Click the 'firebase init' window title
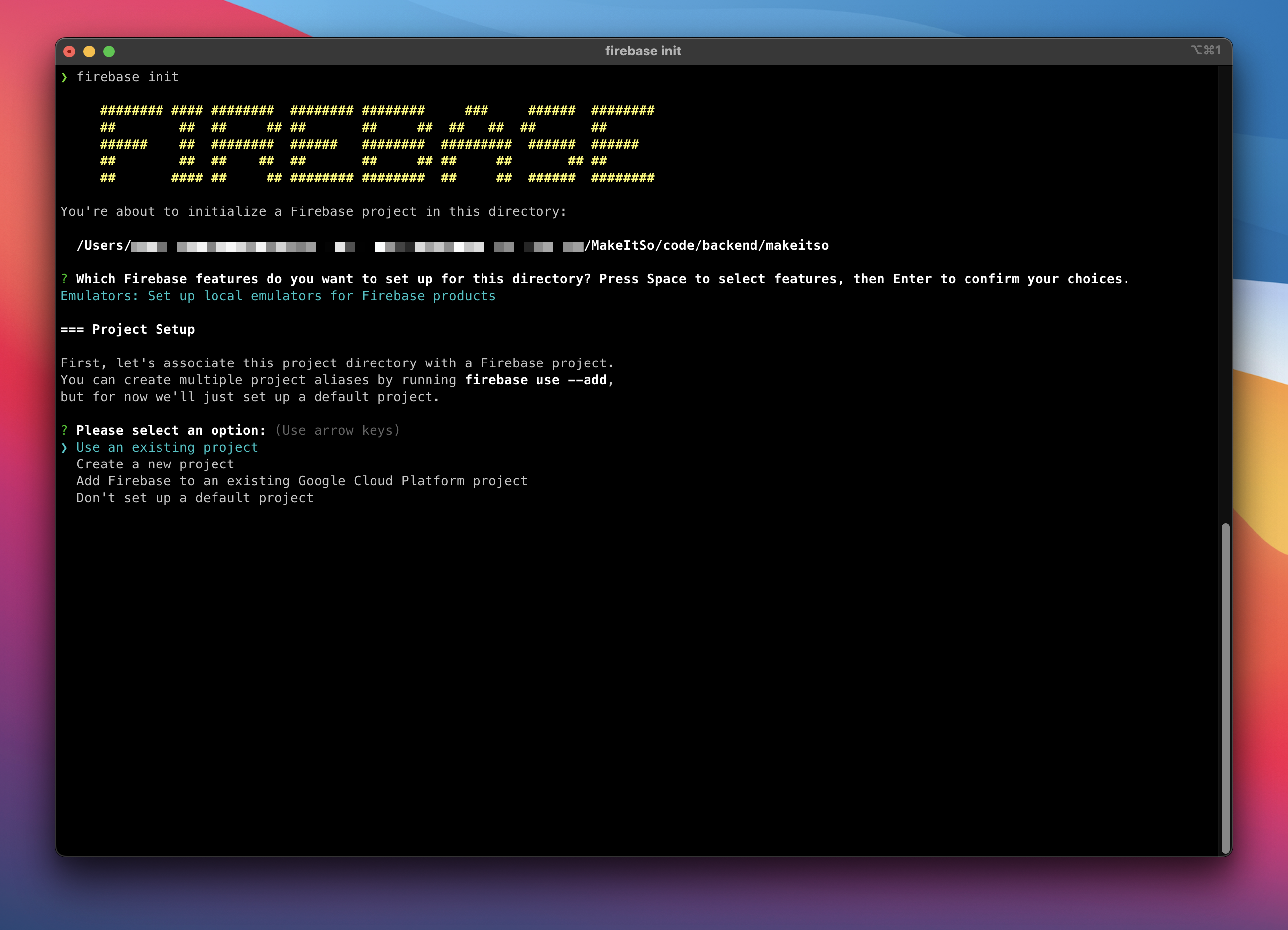Screen dimensions: 1288x930 [x=643, y=51]
